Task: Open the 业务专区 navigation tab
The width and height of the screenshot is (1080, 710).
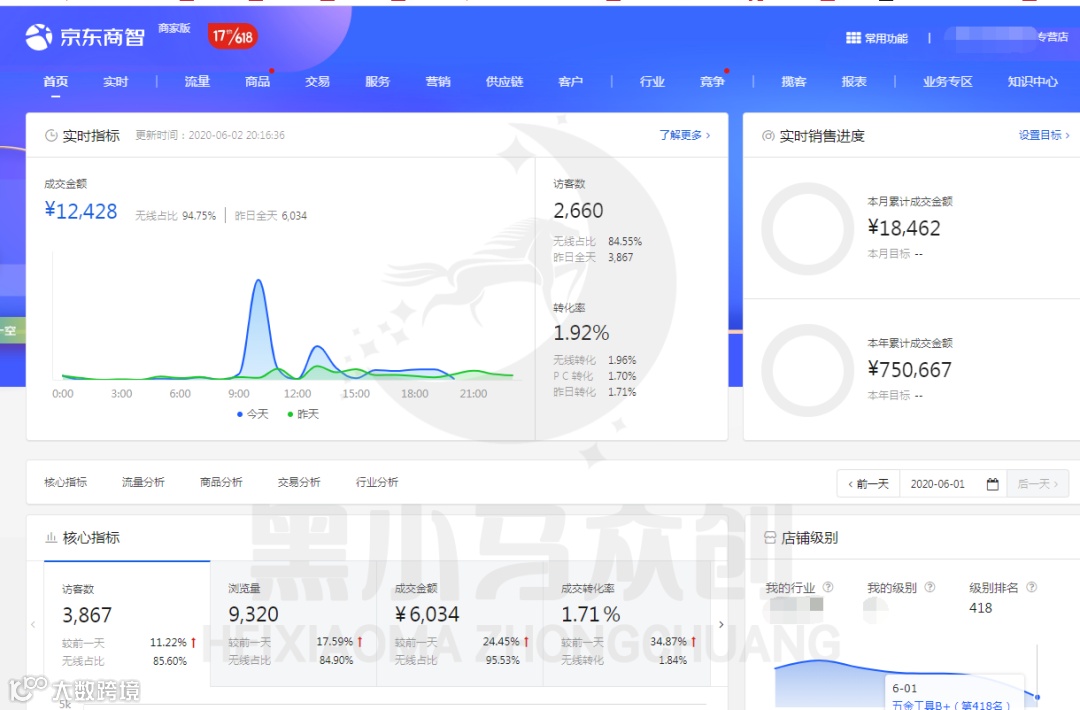Action: 948,81
